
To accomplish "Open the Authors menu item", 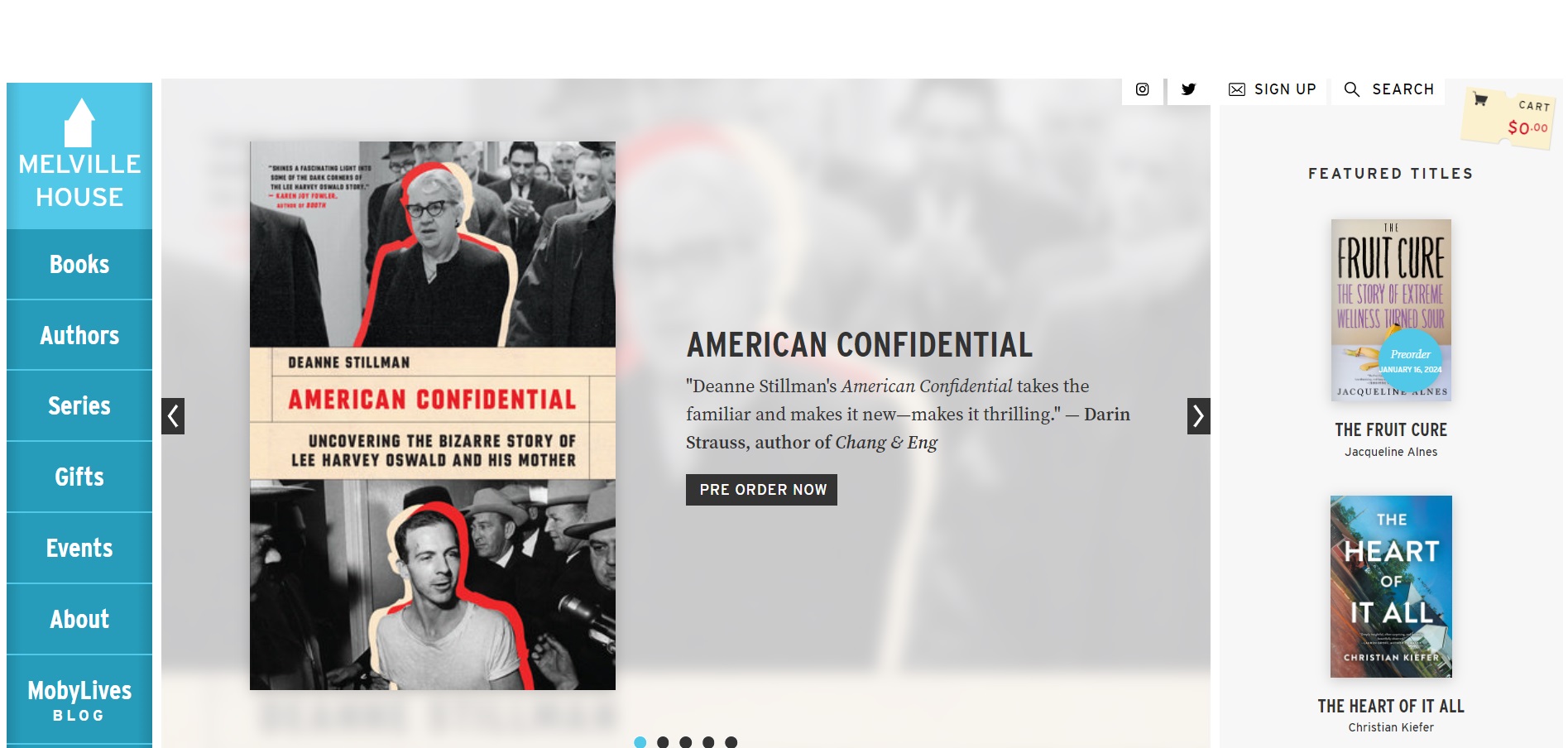I will [x=79, y=335].
